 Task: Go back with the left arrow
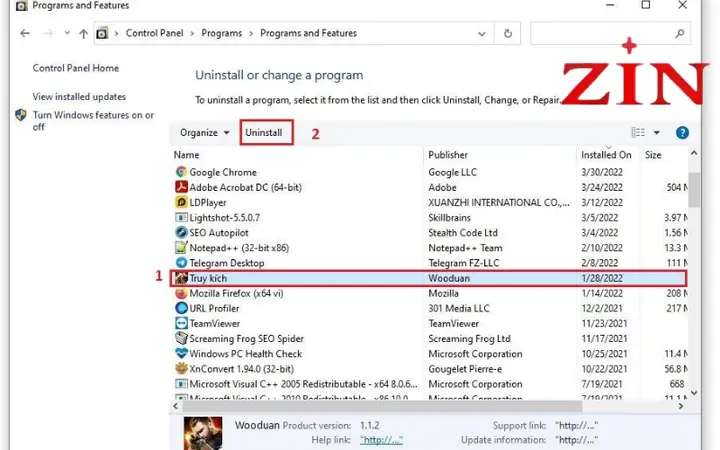[25, 34]
